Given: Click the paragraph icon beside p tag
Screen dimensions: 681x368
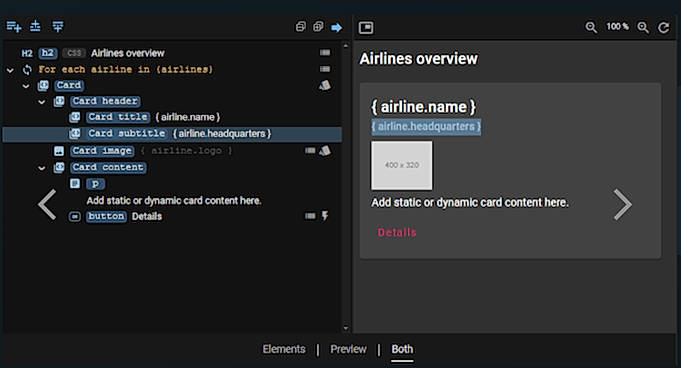Looking at the screenshot, I should pos(75,183).
